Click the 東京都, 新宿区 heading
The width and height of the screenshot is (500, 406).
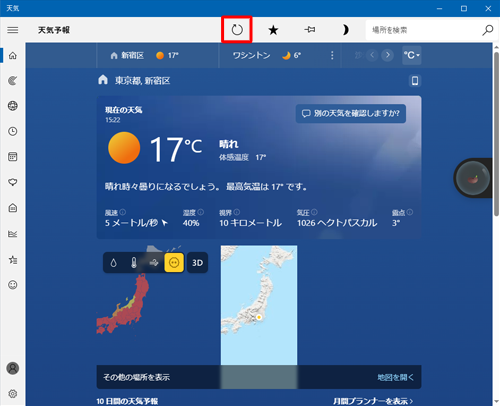click(143, 81)
